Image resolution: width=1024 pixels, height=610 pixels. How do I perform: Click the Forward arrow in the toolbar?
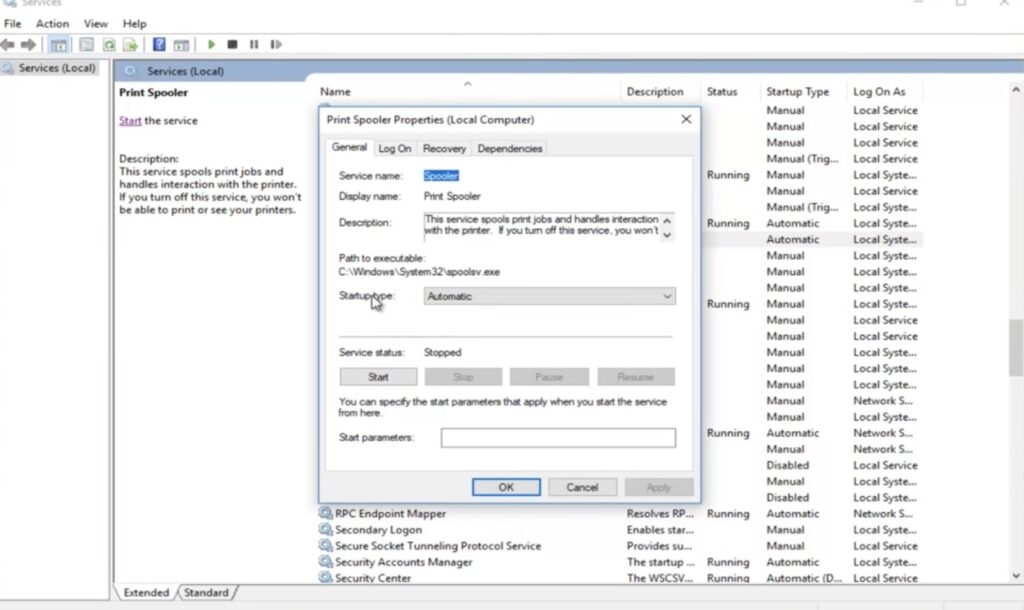28,44
